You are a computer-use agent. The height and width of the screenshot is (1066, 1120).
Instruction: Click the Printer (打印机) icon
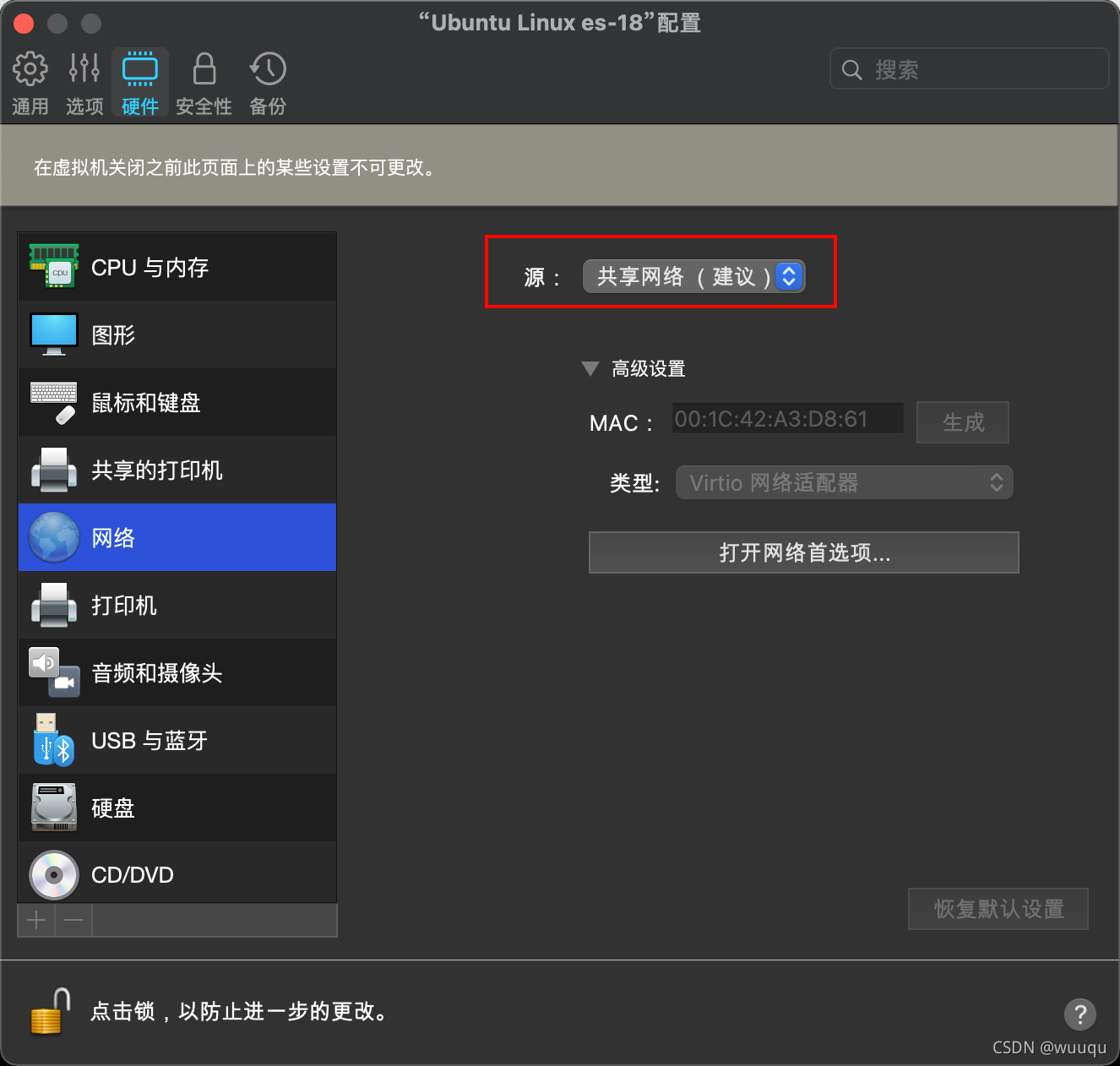(54, 605)
